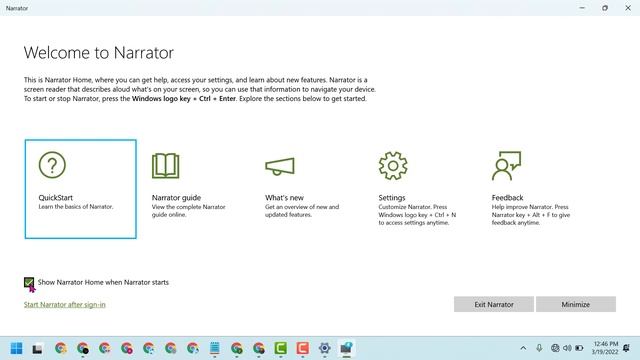Show hidden system tray icons chevron
This screenshot has height=360, width=640.
[523, 348]
